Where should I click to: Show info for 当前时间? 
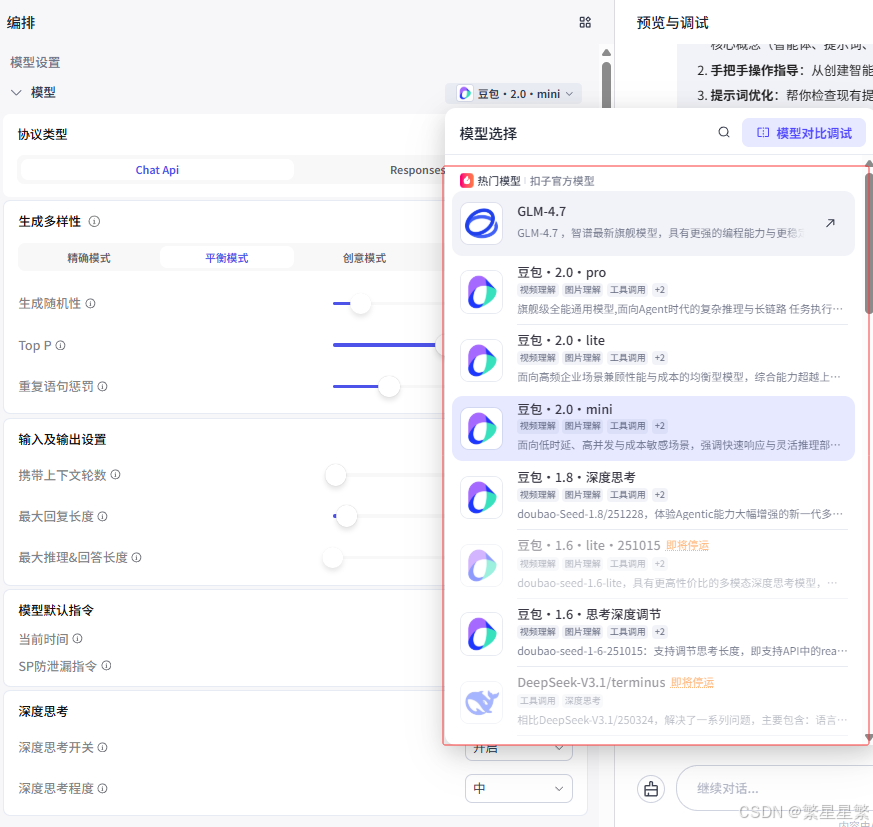click(x=77, y=638)
